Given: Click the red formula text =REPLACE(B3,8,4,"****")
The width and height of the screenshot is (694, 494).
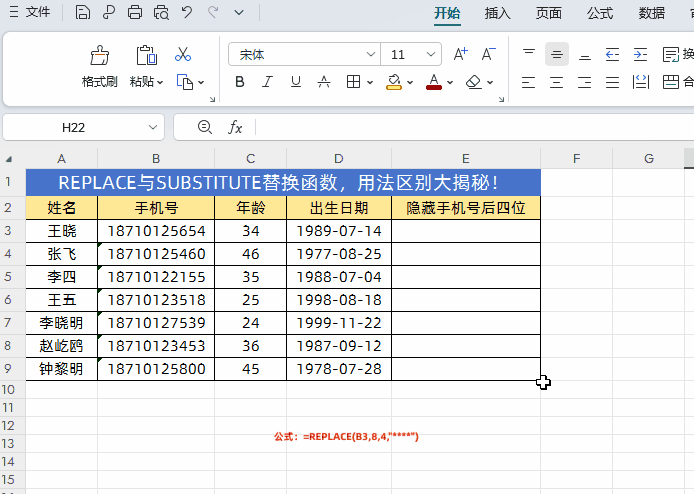Looking at the screenshot, I should (x=361, y=437).
